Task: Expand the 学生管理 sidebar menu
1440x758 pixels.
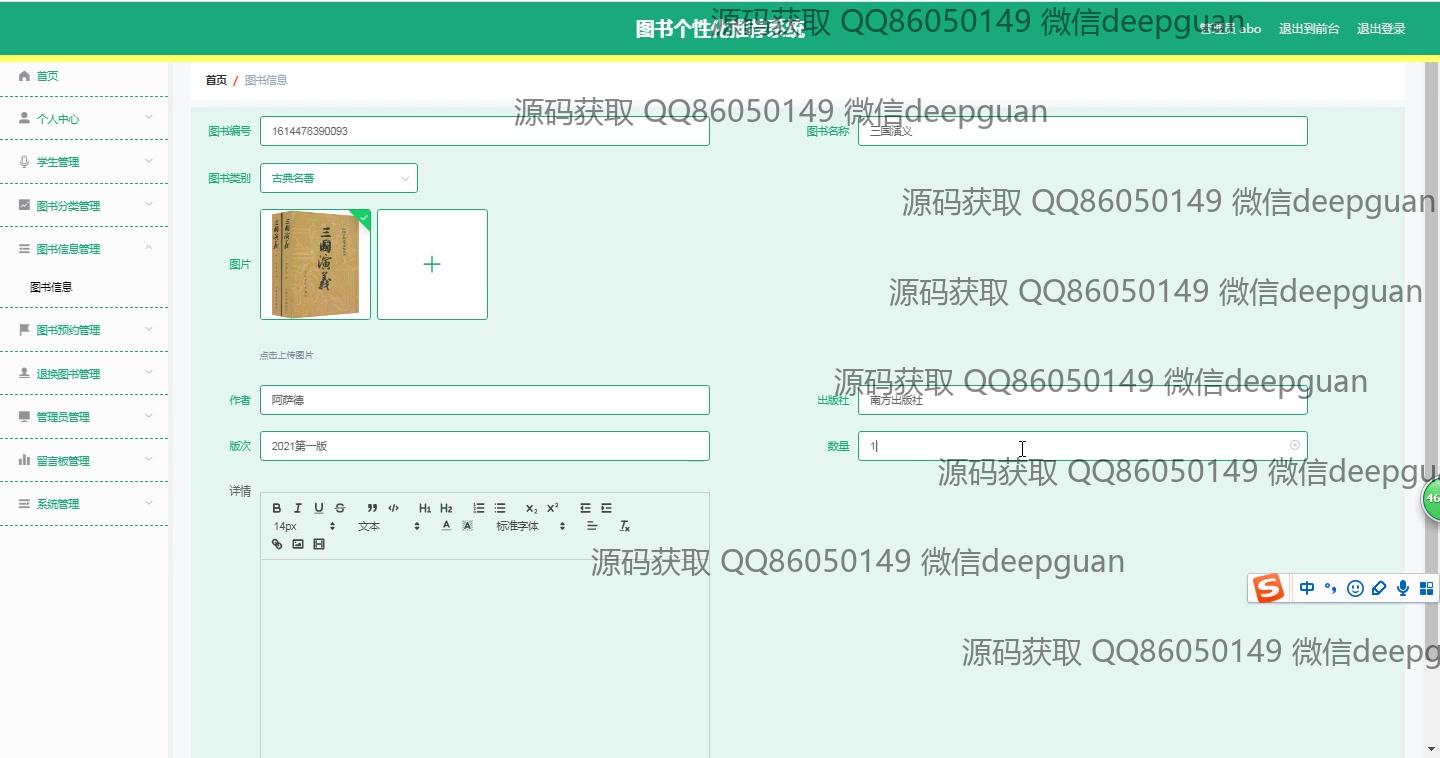Action: (x=84, y=162)
